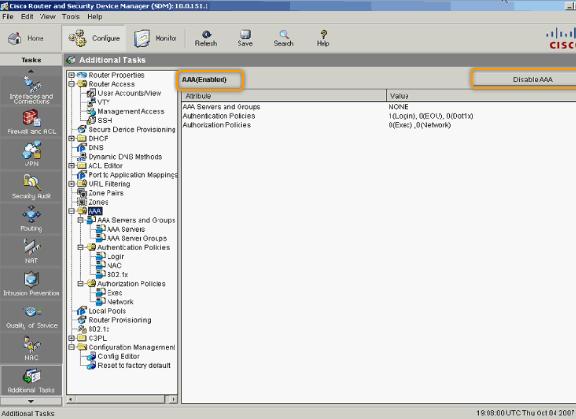576x419 pixels.
Task: Select the Additional Tasks sidebar icon
Action: (31, 380)
